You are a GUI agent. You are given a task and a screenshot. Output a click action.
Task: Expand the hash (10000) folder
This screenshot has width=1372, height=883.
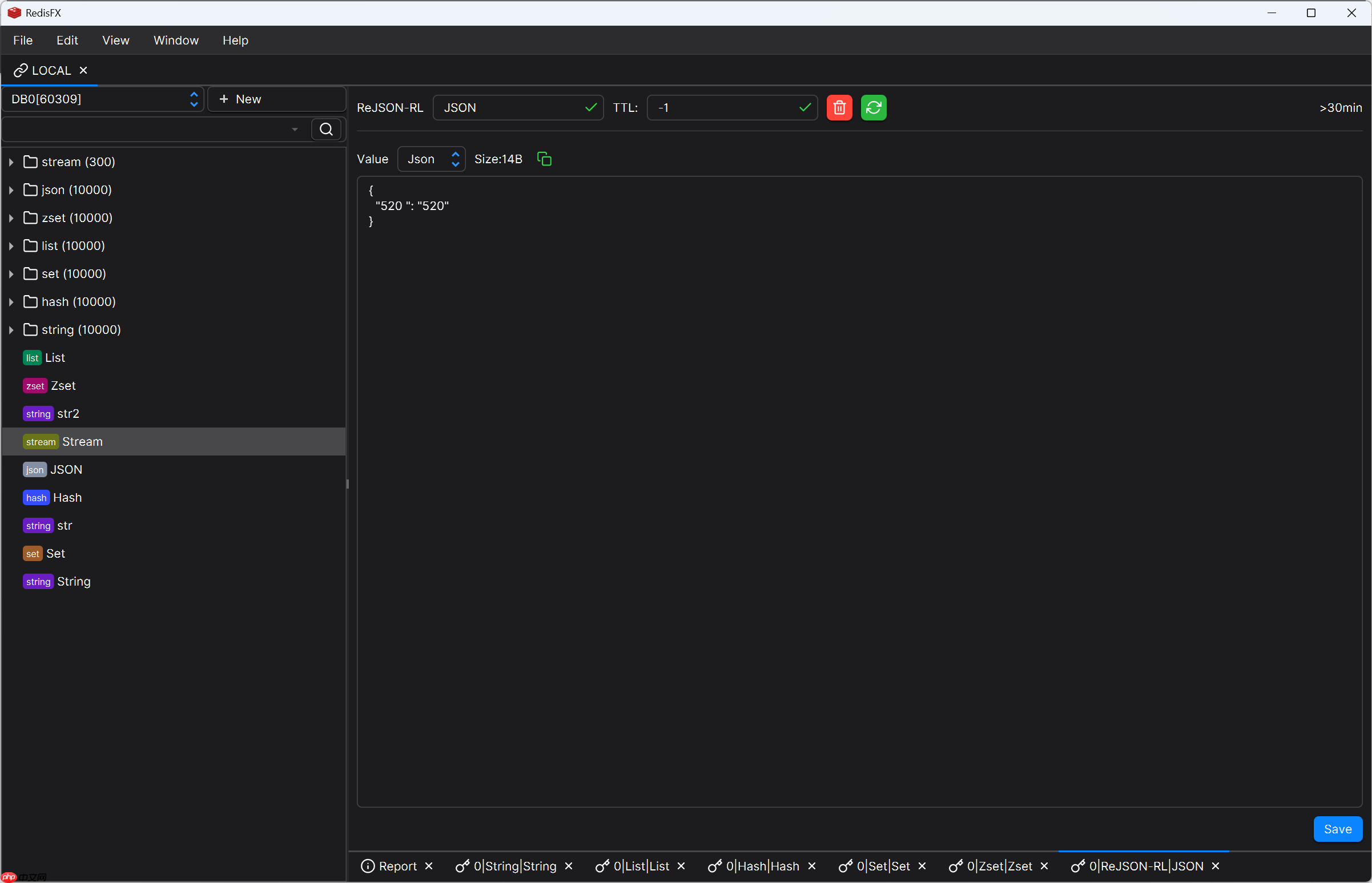[x=10, y=301]
